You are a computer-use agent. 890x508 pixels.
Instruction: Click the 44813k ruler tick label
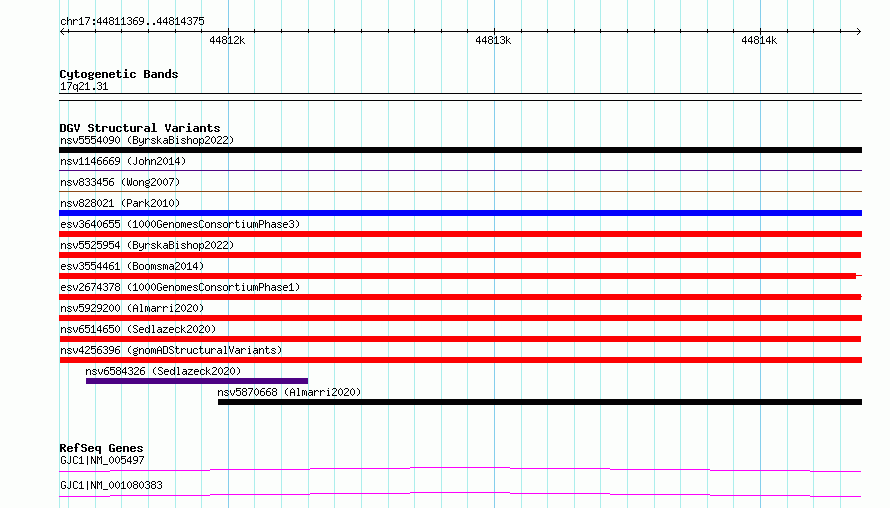click(493, 40)
